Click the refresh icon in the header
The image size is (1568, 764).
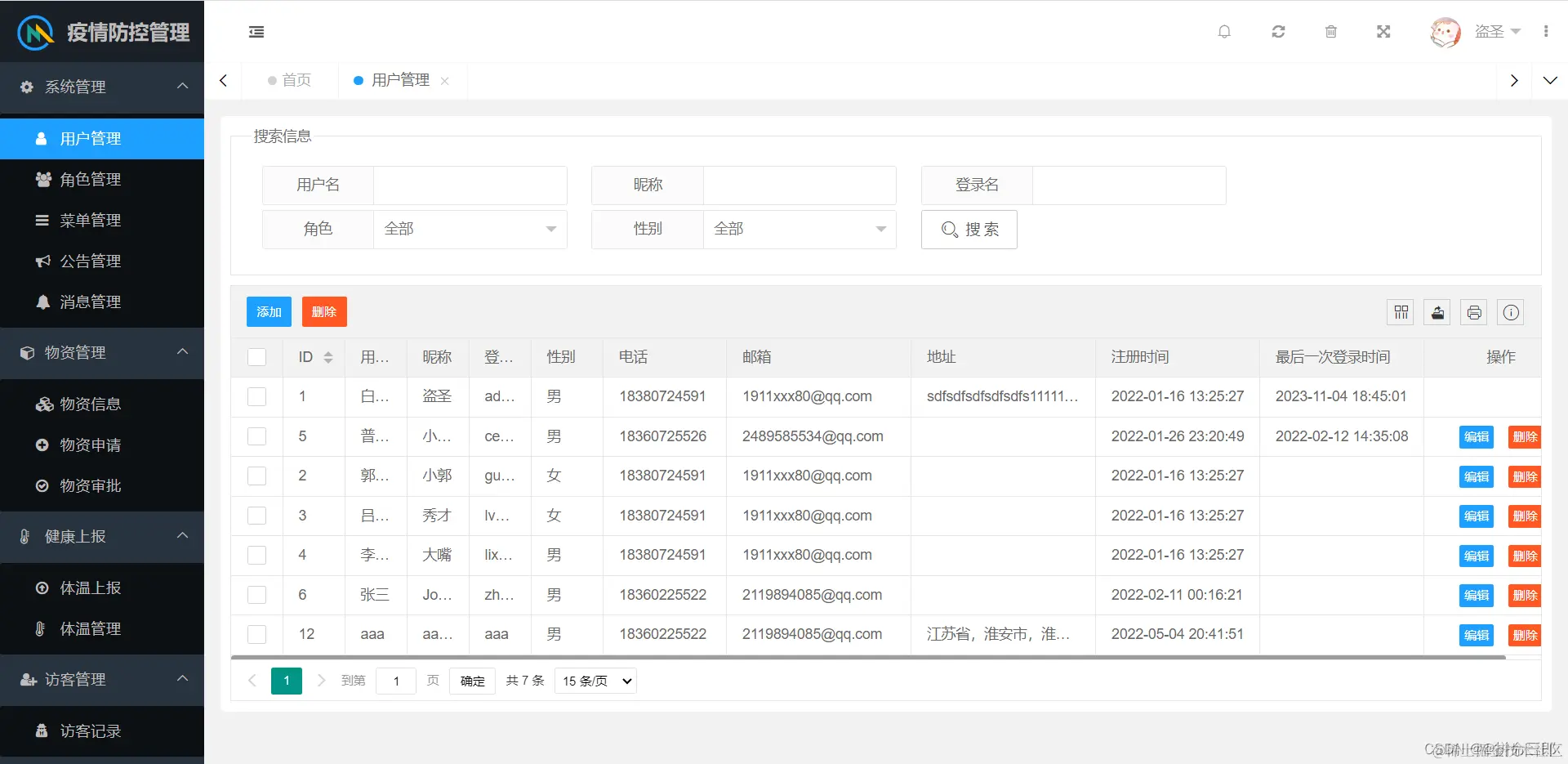coord(1278,32)
